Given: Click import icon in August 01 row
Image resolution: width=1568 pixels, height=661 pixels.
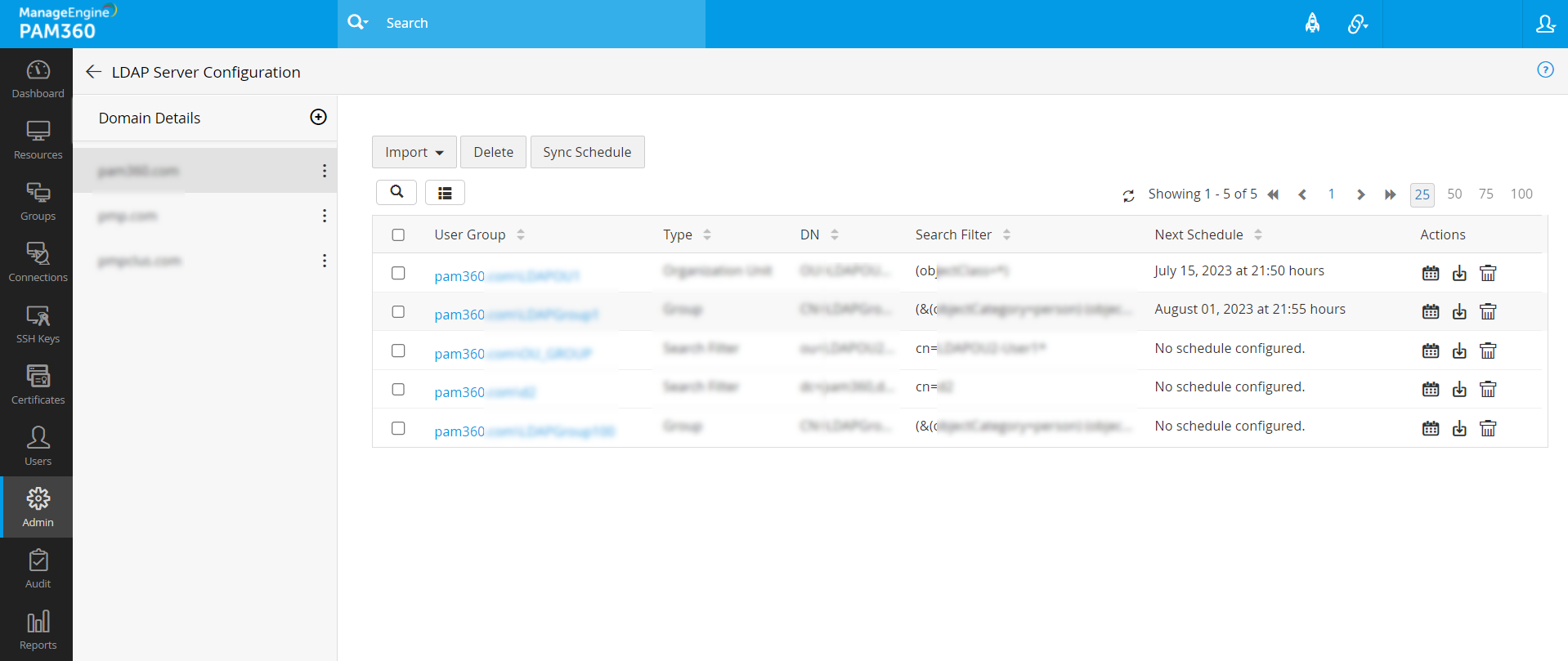Looking at the screenshot, I should tap(1459, 312).
